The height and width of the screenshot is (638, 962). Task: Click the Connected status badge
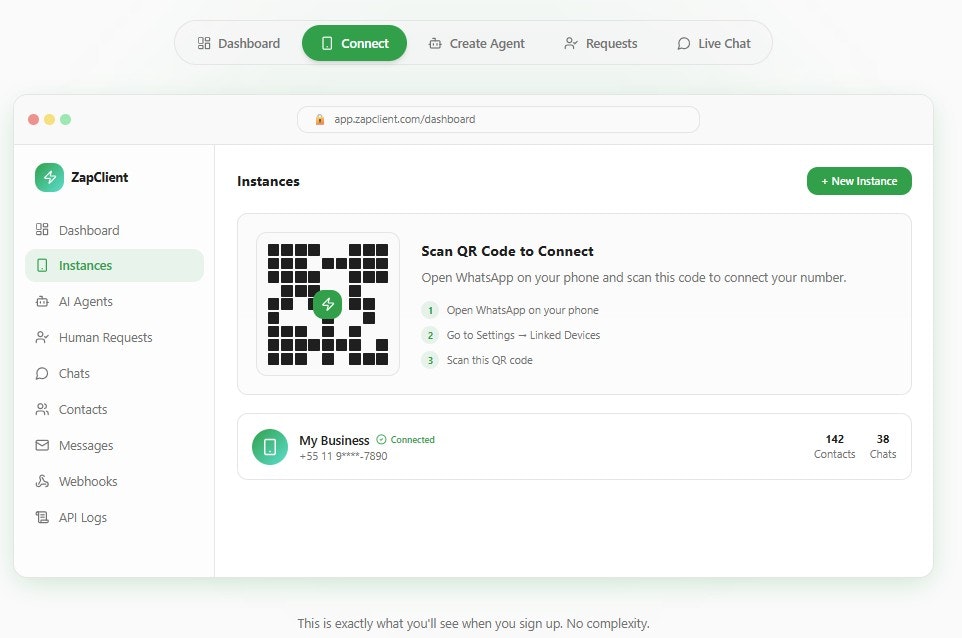(x=406, y=439)
